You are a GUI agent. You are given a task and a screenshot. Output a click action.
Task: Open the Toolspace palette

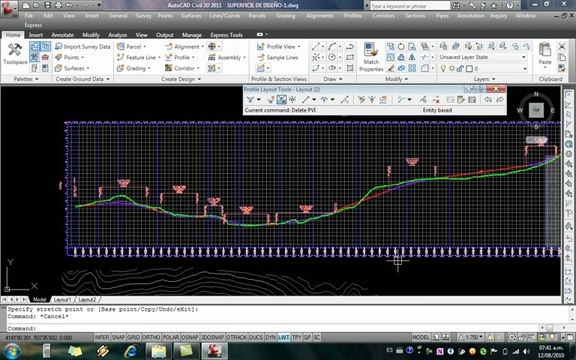coord(15,54)
